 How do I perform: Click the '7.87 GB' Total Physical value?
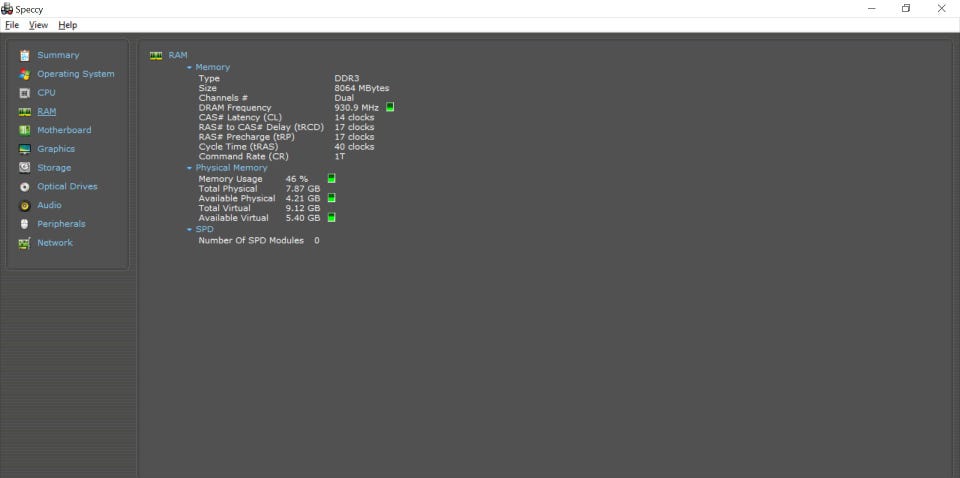click(302, 189)
